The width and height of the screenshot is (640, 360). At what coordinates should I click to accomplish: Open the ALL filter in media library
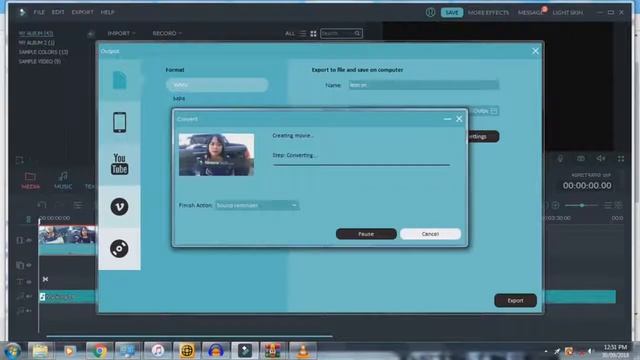click(289, 33)
